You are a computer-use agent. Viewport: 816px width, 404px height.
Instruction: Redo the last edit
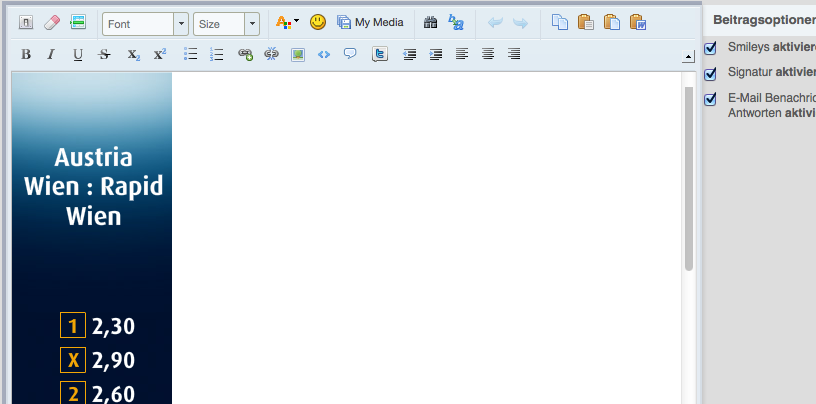tap(520, 23)
